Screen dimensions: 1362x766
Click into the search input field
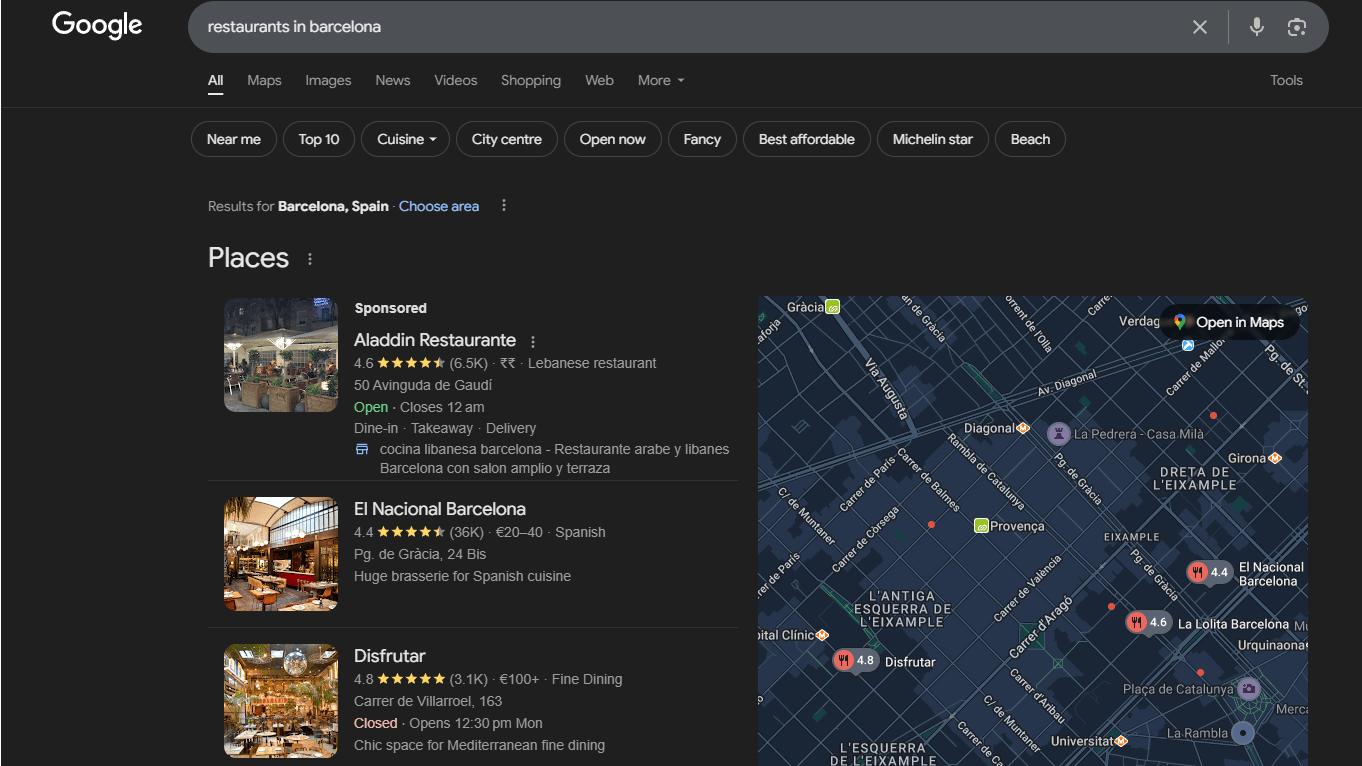pos(690,27)
